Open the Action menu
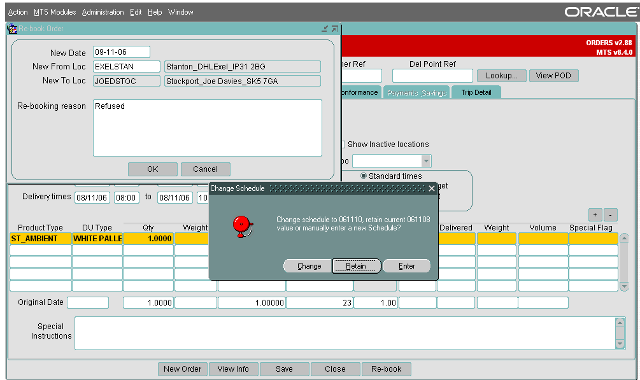Image resolution: width=640 pixels, height=380 pixels. coord(18,12)
